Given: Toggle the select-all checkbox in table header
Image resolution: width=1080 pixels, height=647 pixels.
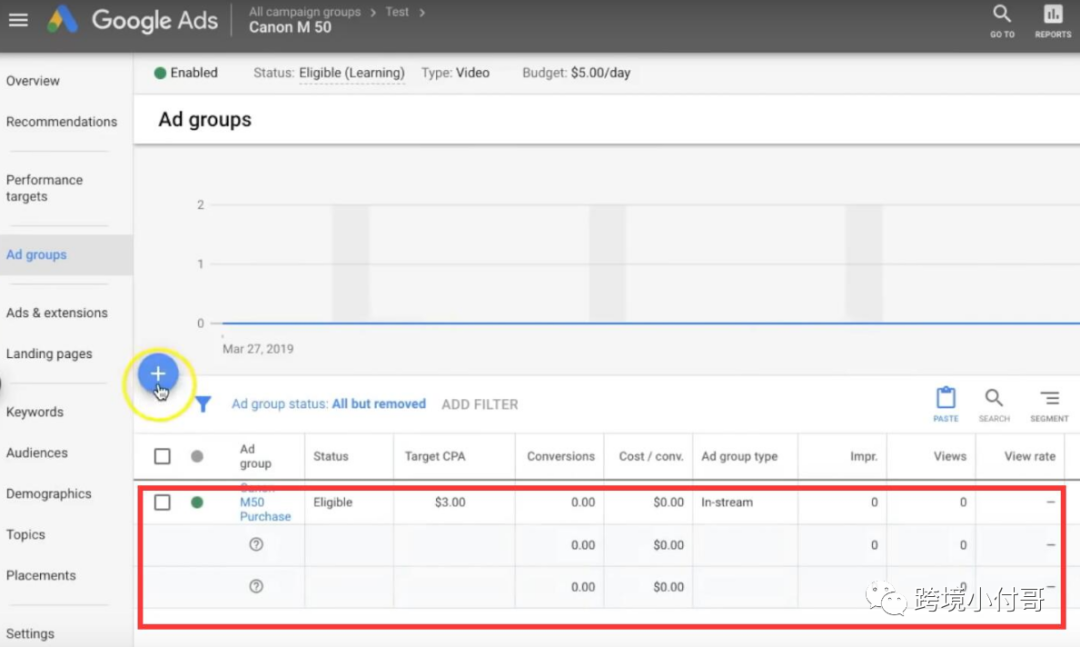Looking at the screenshot, I should coord(163,456).
